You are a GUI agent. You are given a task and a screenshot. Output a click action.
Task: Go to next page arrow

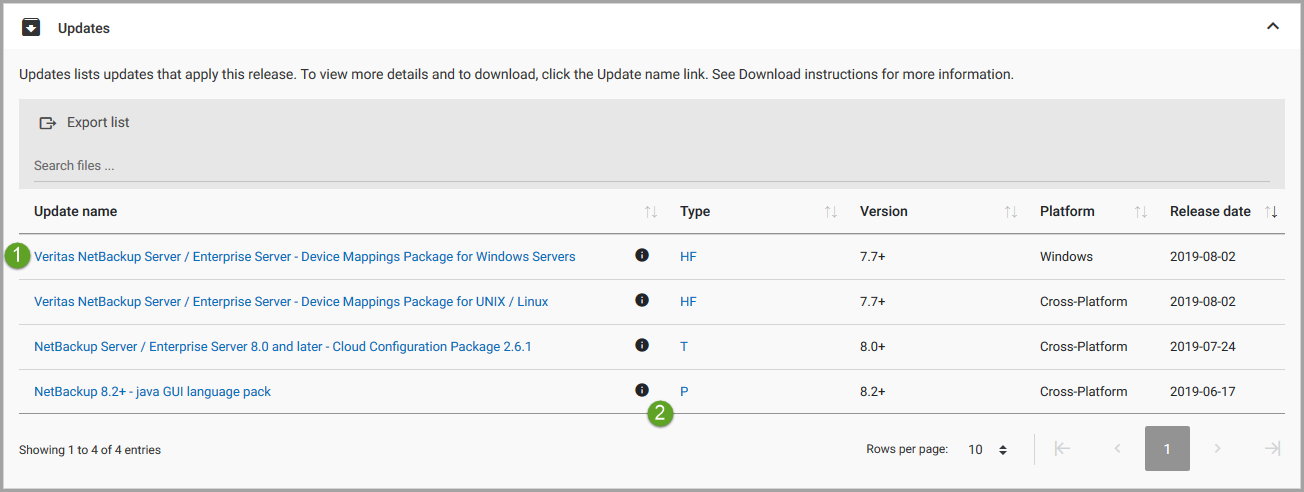(1217, 449)
